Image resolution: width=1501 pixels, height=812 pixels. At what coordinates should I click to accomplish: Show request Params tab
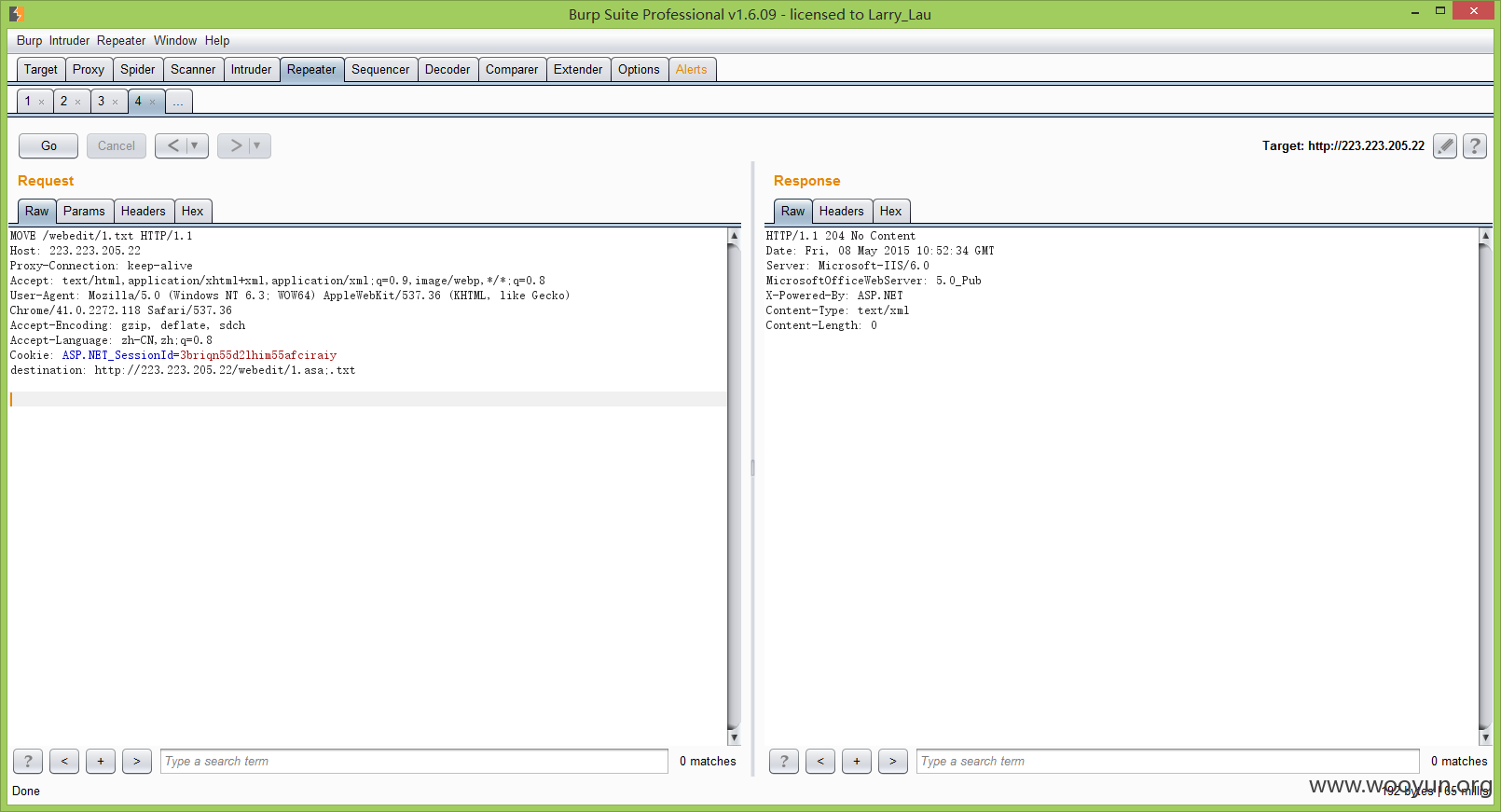[x=84, y=212]
